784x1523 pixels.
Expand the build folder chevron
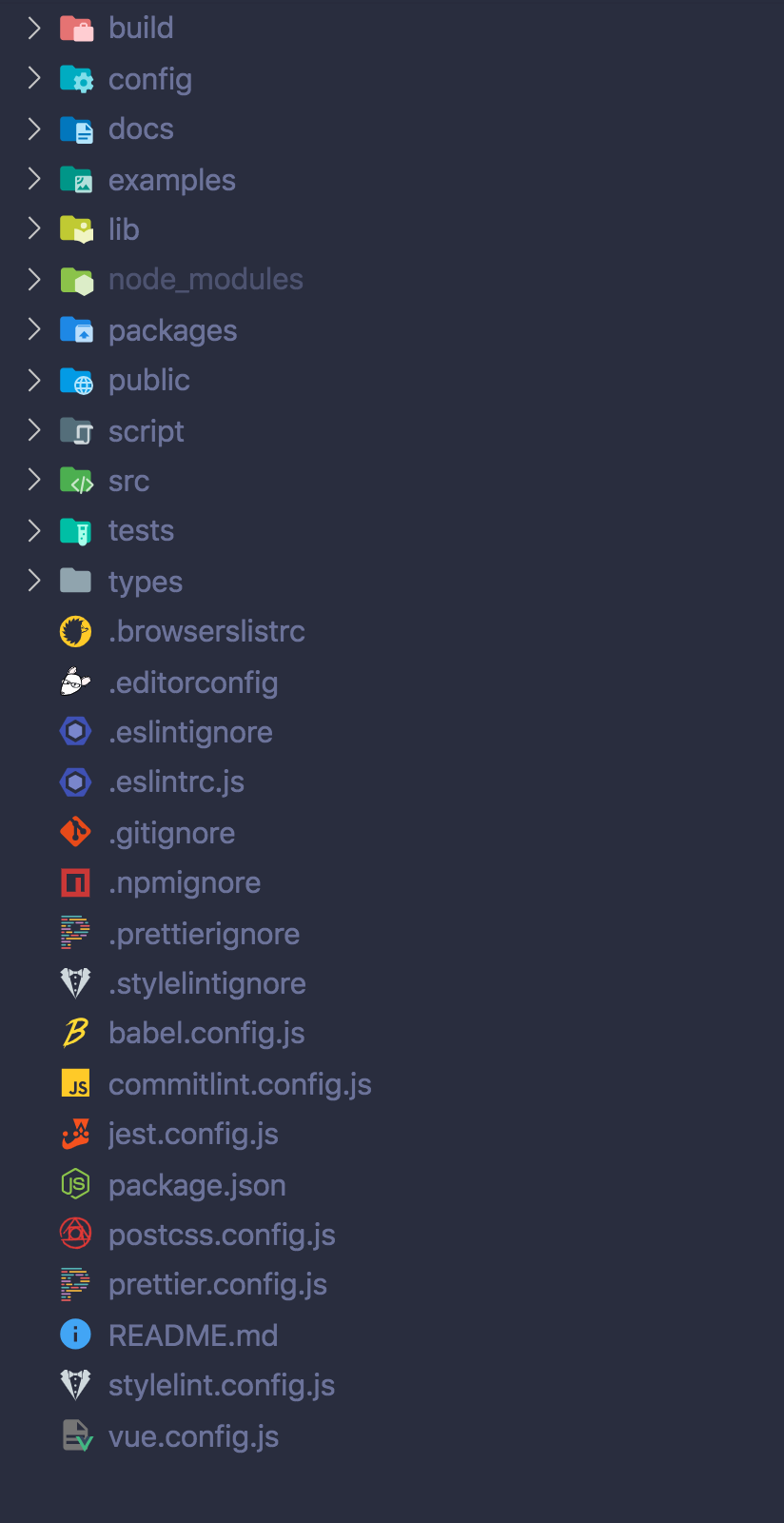pyautogui.click(x=34, y=28)
